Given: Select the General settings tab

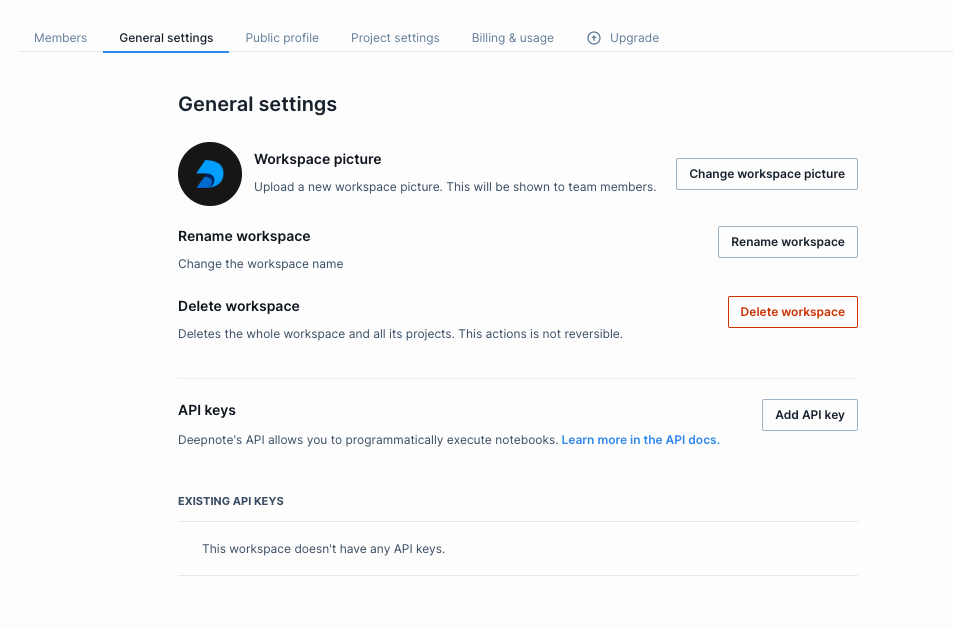Looking at the screenshot, I should point(166,38).
